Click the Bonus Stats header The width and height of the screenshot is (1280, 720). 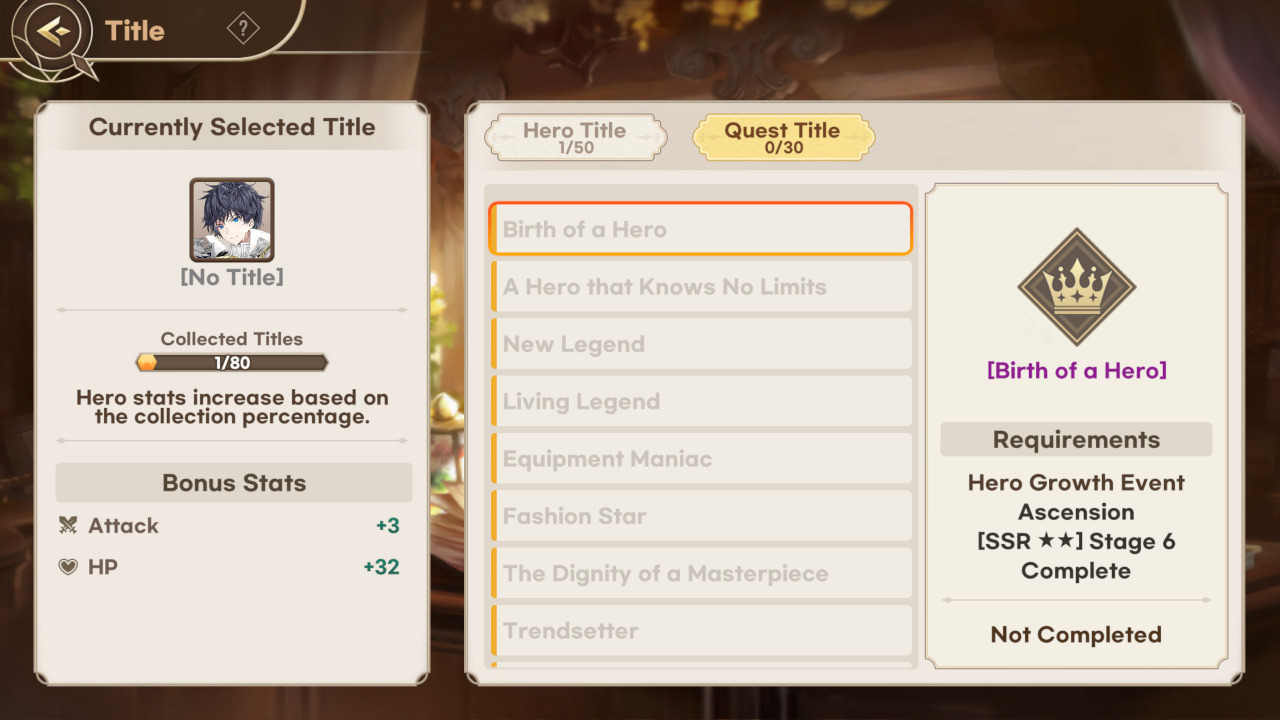pyautogui.click(x=234, y=483)
